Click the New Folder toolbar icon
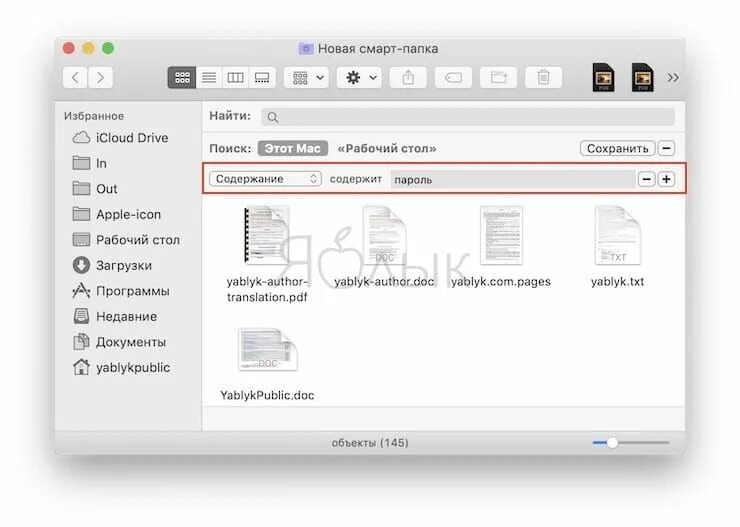740x527 pixels. click(498, 77)
